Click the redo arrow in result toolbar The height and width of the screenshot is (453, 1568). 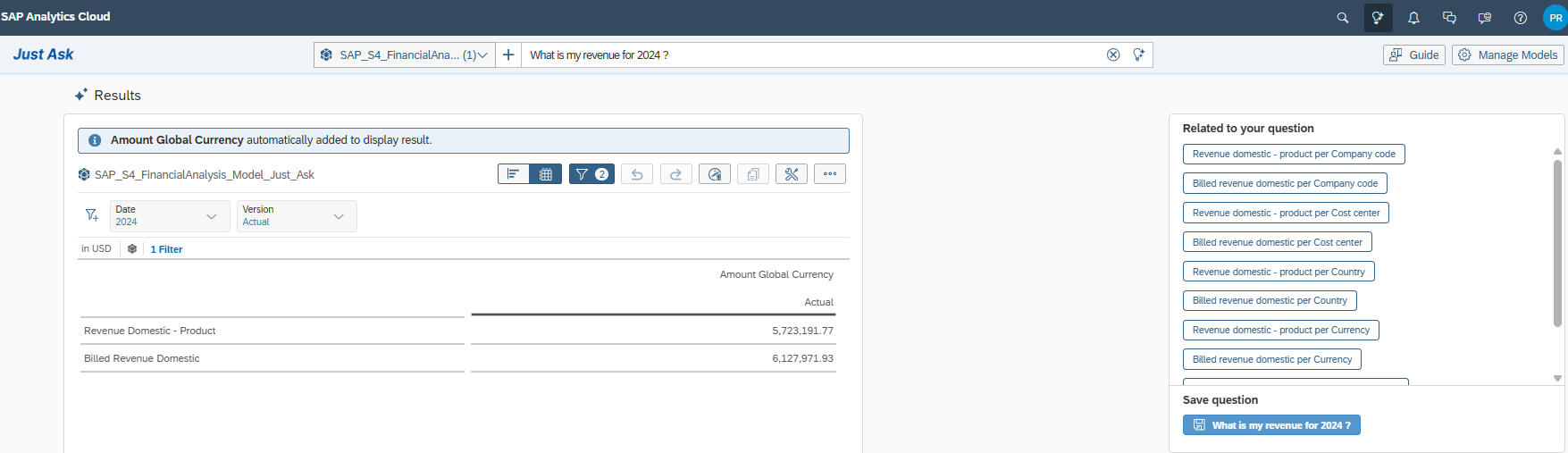(675, 174)
